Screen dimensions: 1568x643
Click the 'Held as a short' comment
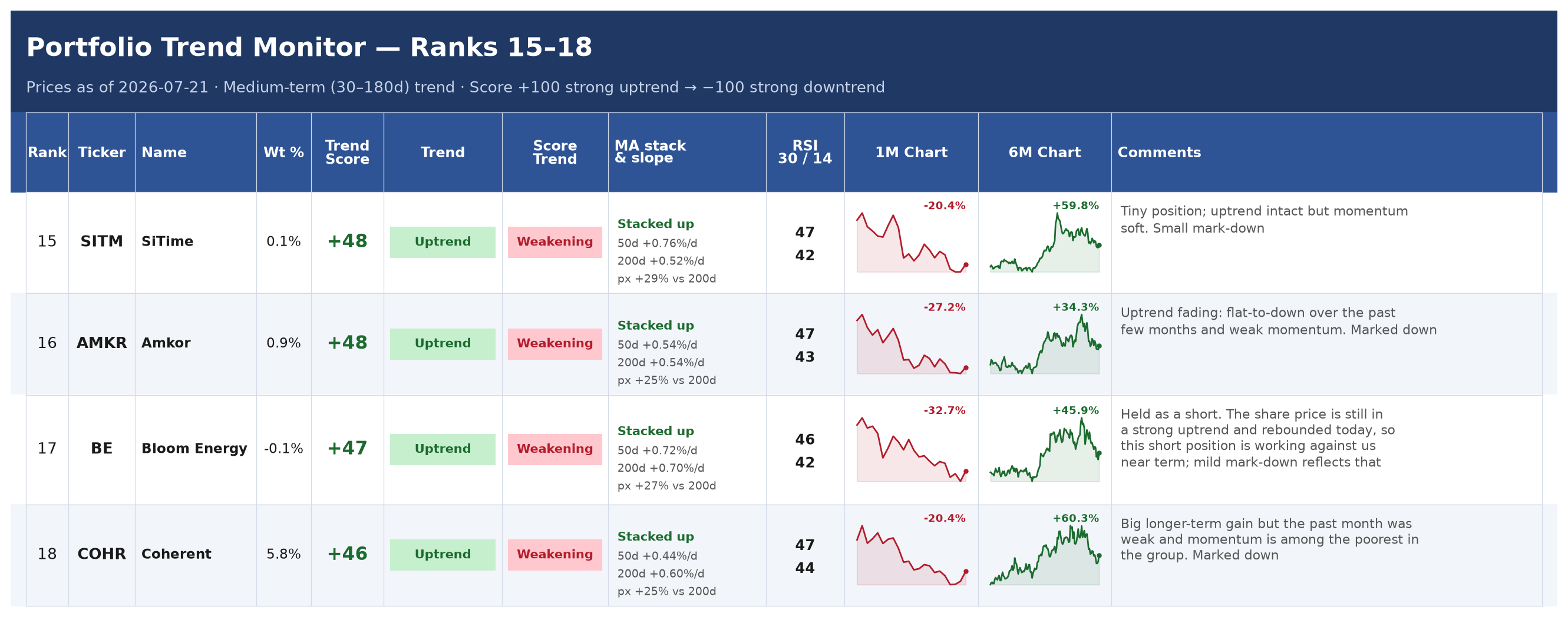tap(1257, 438)
